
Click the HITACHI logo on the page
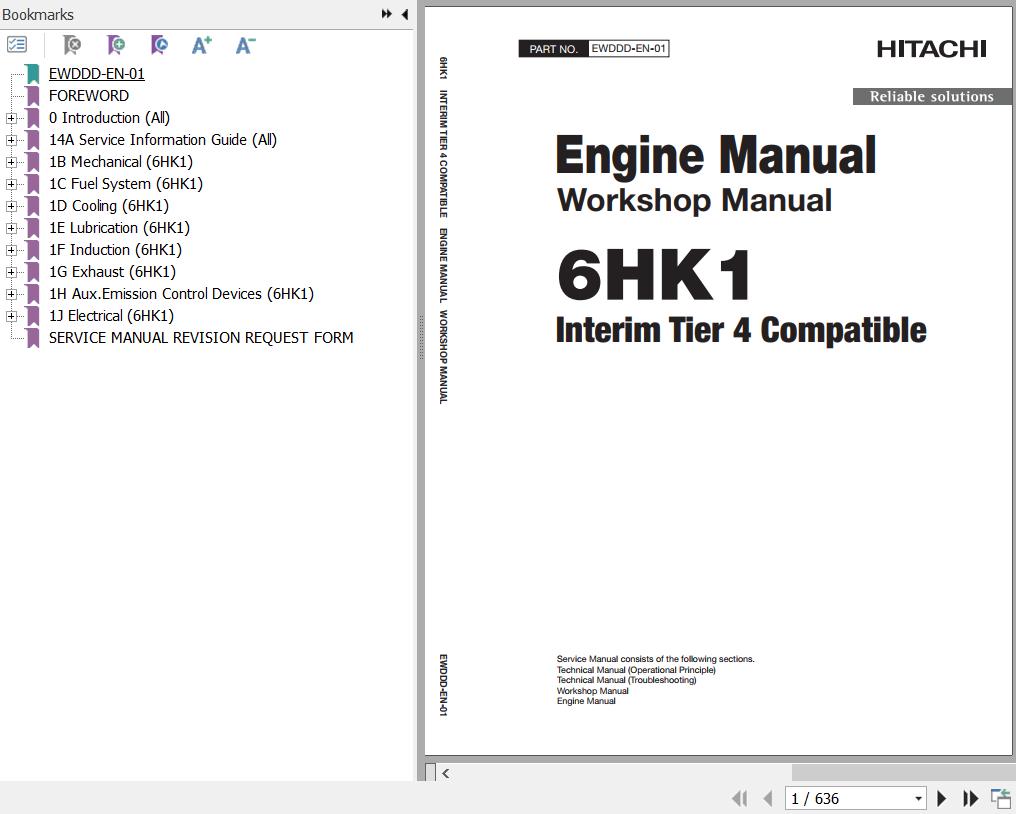coord(932,49)
